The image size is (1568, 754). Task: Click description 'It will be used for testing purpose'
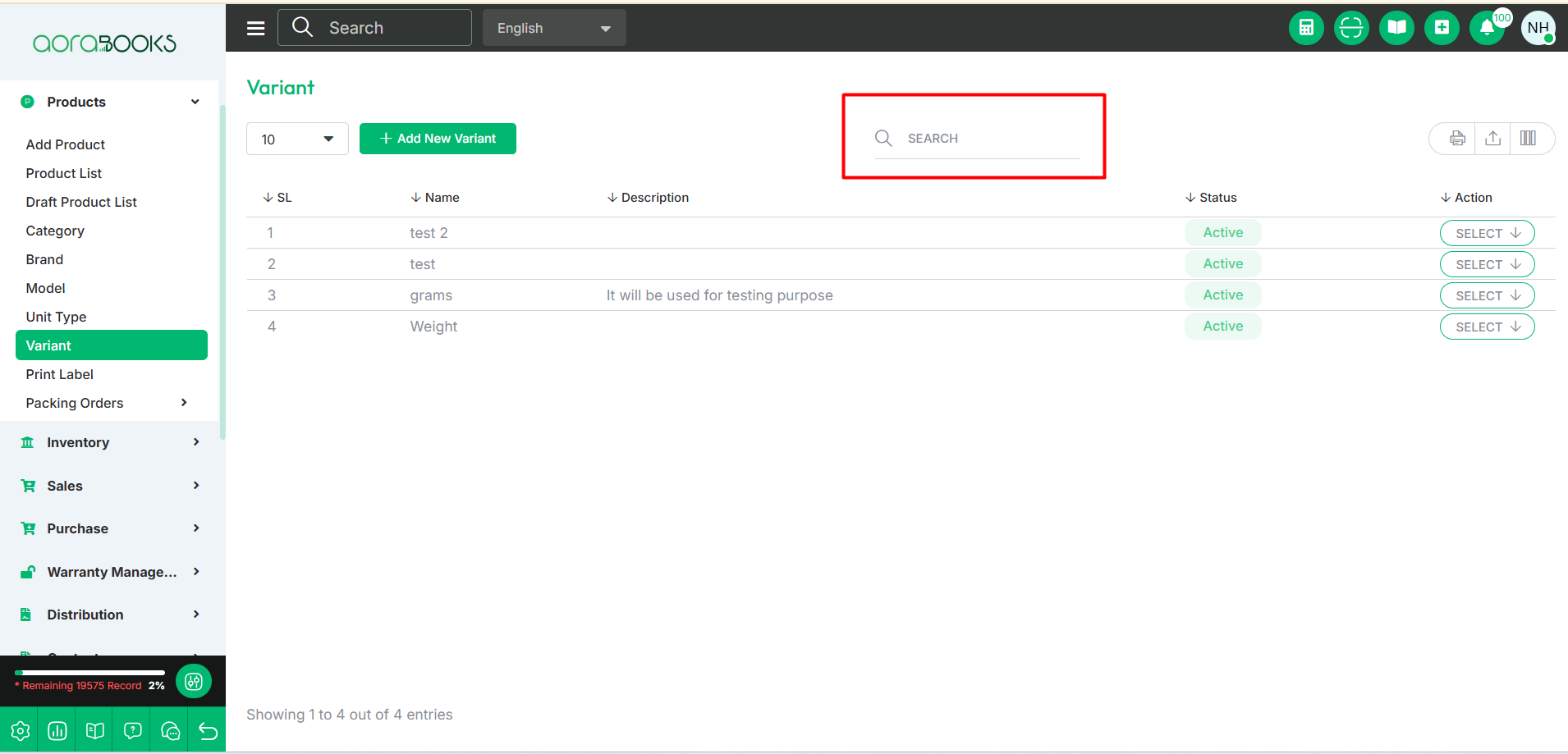pos(719,295)
